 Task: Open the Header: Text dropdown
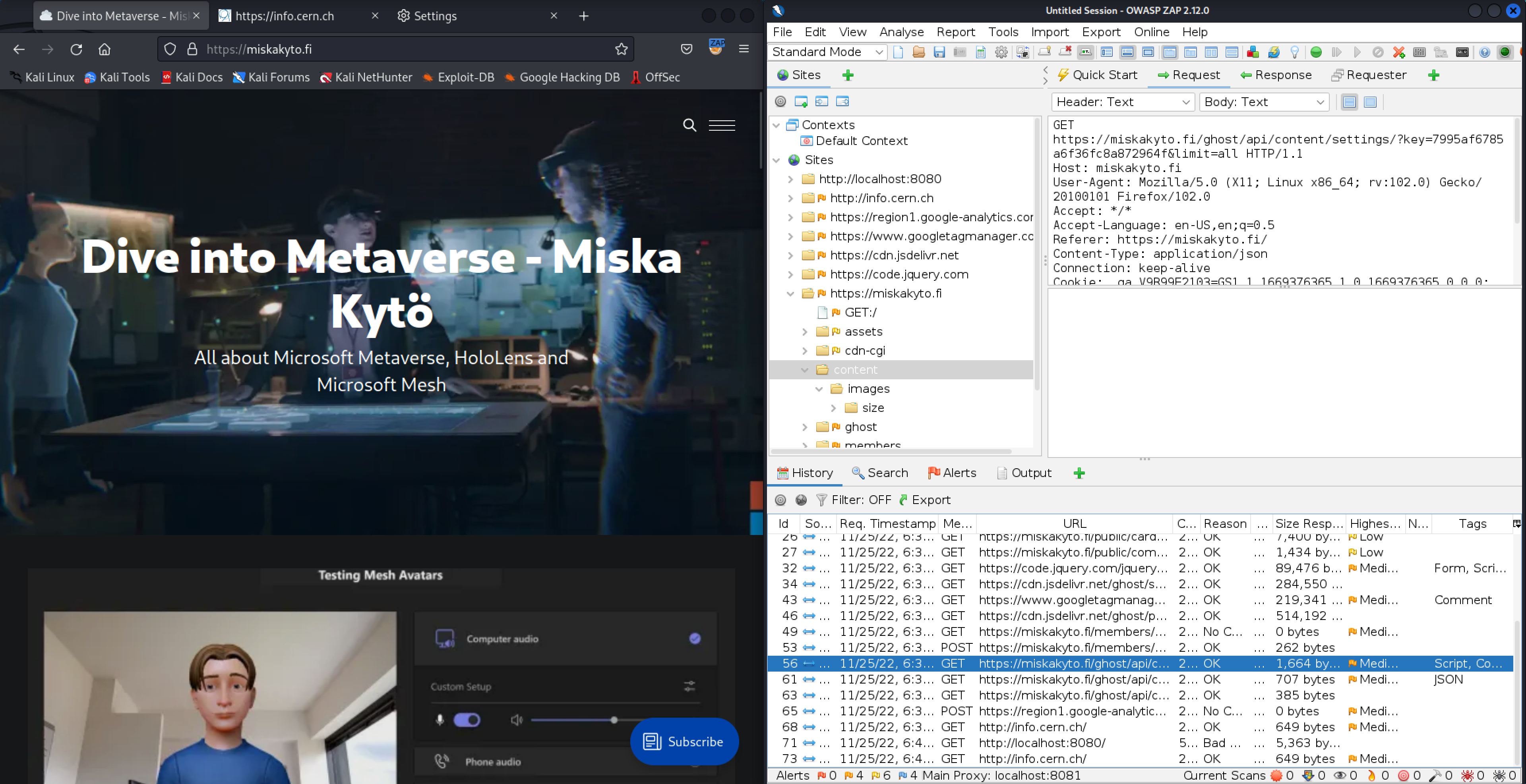[x=1123, y=102]
